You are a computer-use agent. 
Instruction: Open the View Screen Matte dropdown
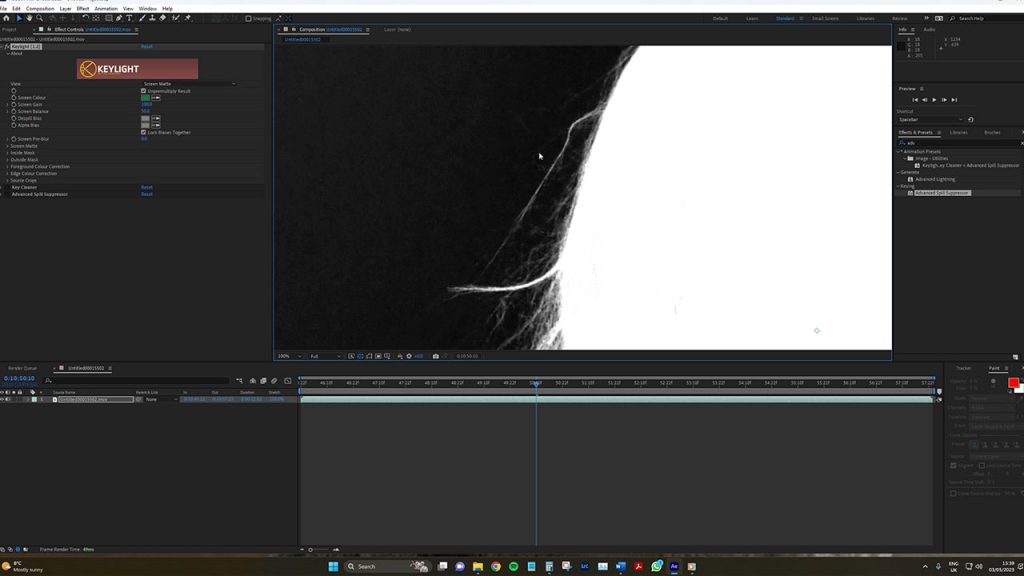[x=189, y=84]
